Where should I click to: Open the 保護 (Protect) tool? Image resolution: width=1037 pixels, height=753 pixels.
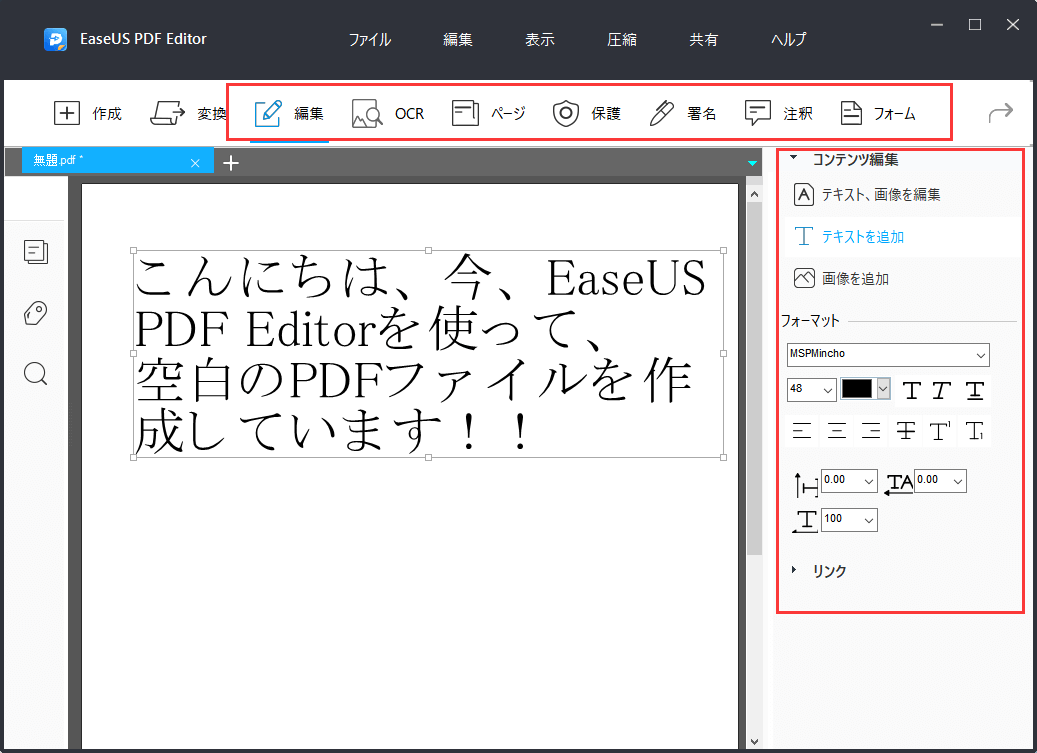(x=587, y=114)
